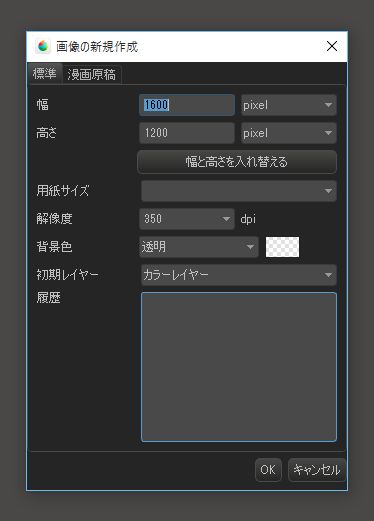Click the 用紙サイズ label text
374x521 pixels.
click(63, 191)
